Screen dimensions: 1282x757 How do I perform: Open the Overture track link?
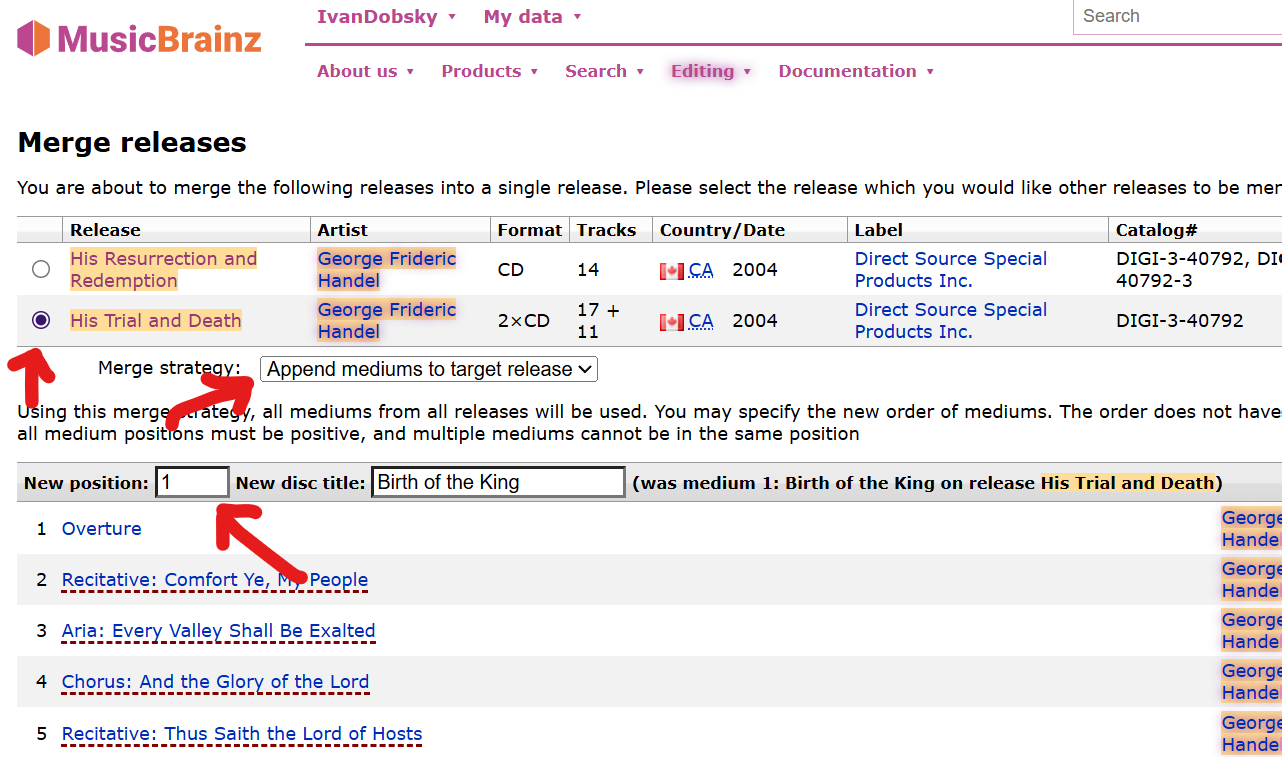tap(101, 529)
